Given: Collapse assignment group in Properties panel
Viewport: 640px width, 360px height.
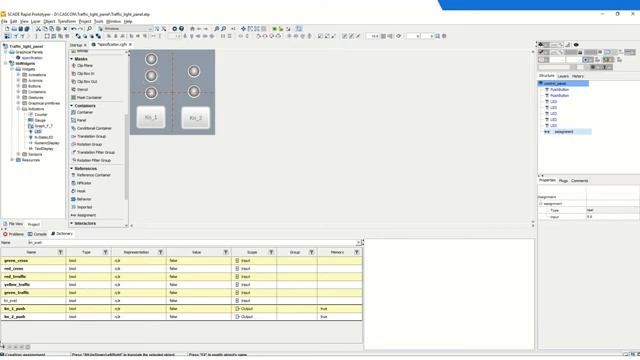Looking at the screenshot, I should [x=541, y=204].
